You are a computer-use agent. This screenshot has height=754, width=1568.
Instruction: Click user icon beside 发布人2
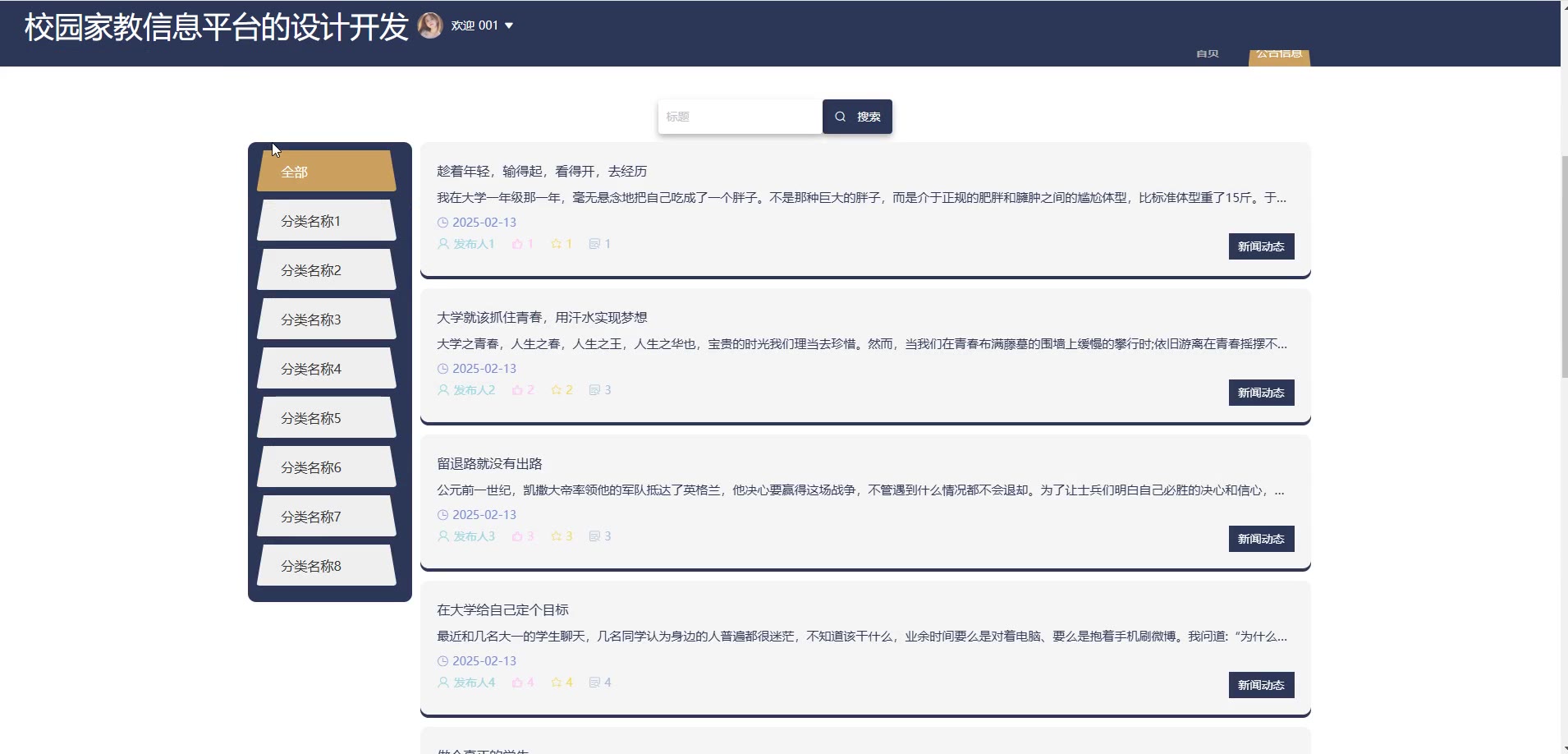pyautogui.click(x=443, y=390)
